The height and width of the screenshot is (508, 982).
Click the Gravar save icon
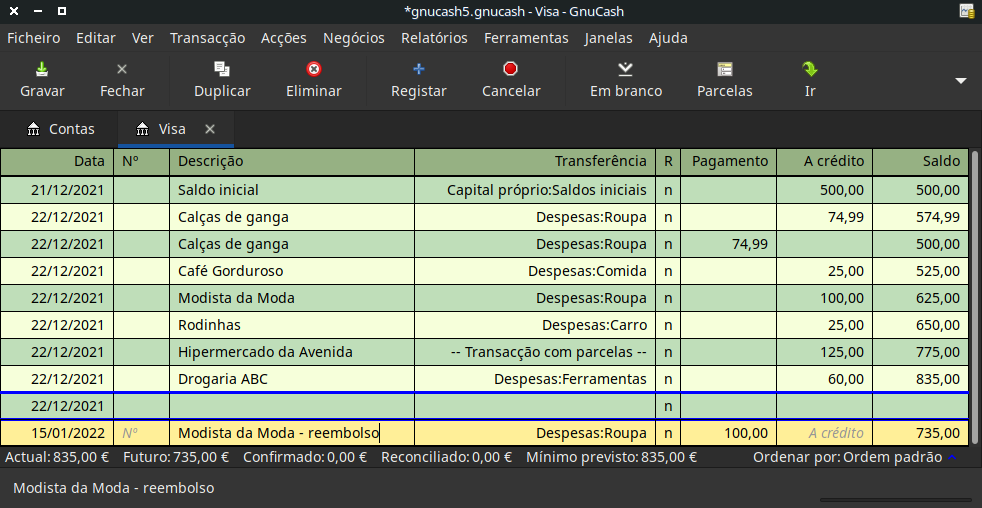[42, 69]
